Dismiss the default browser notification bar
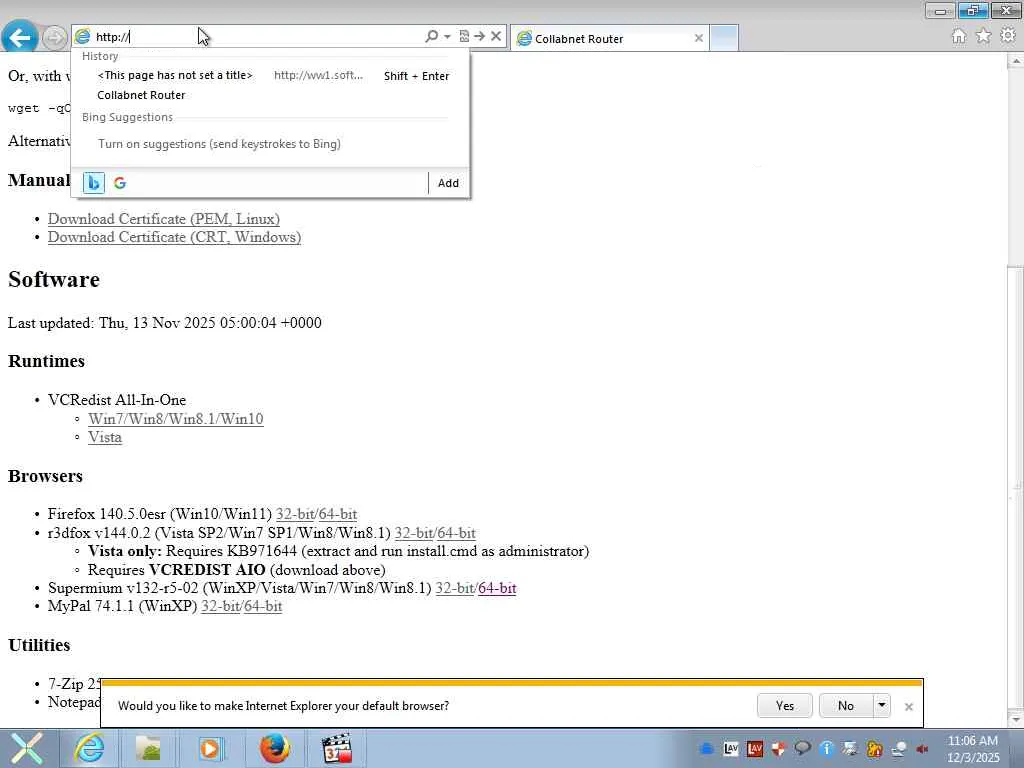This screenshot has width=1024, height=768. click(x=908, y=707)
